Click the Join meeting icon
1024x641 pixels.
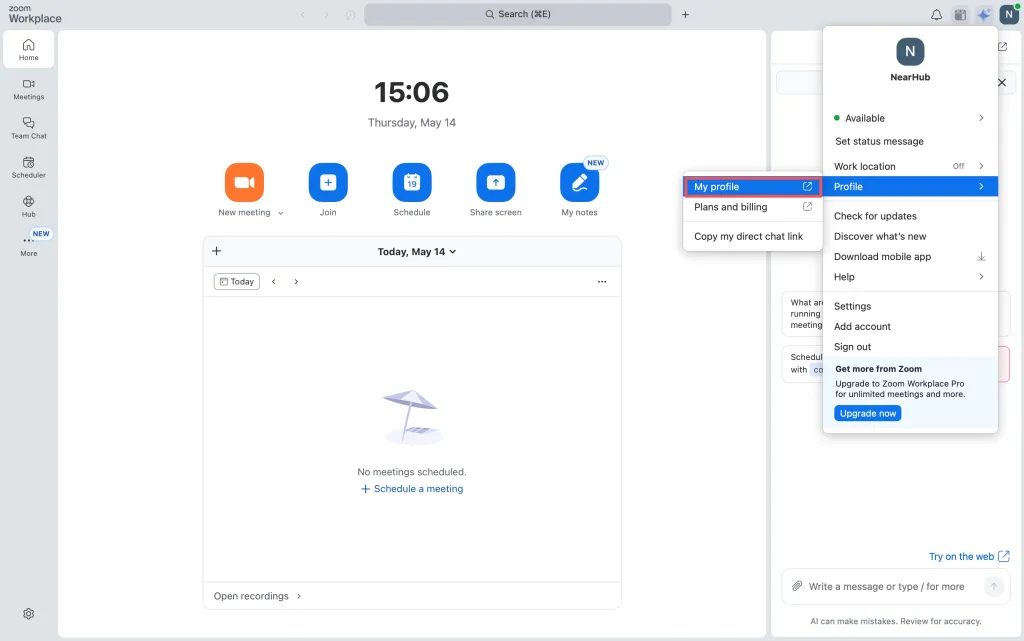coord(328,182)
